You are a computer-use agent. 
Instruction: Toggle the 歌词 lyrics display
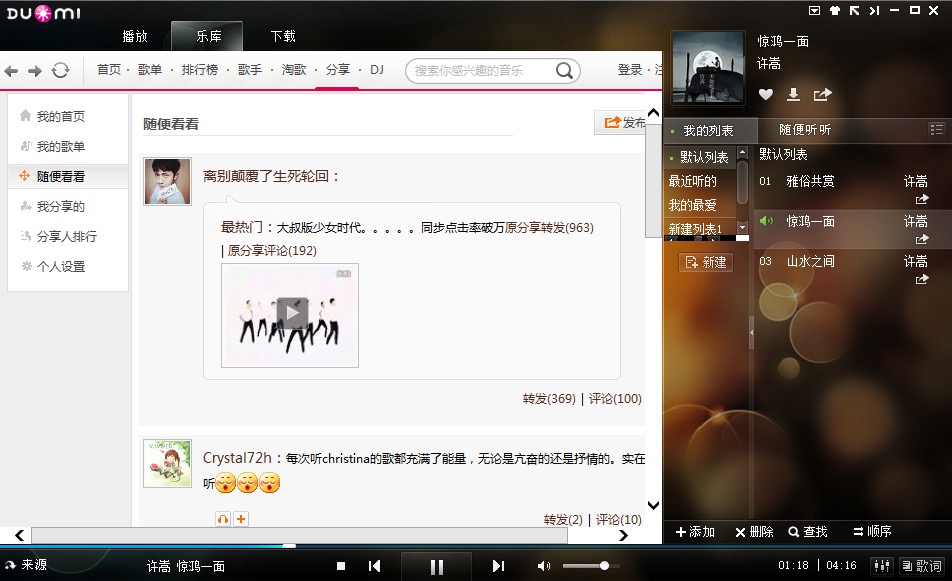pos(922,566)
